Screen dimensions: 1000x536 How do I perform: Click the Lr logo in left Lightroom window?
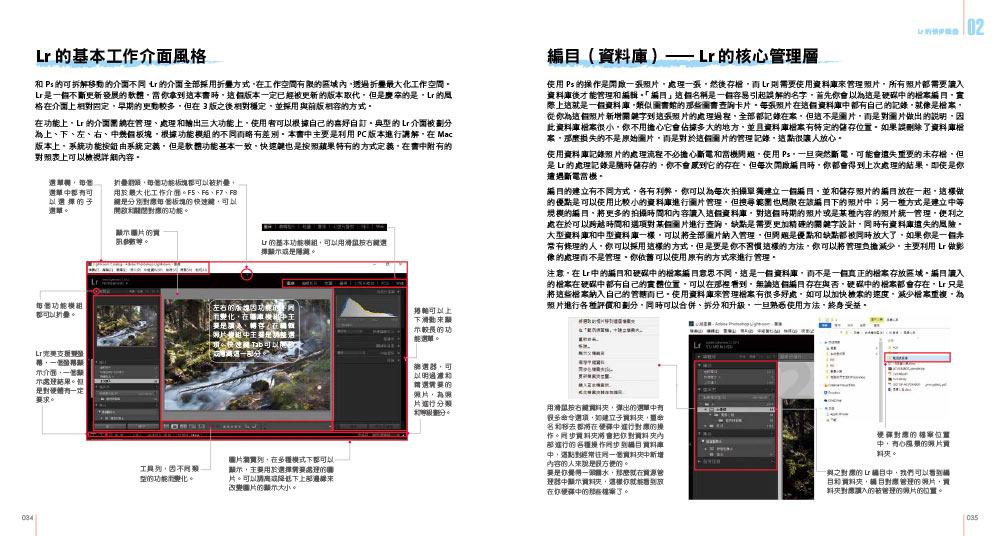[x=94, y=281]
